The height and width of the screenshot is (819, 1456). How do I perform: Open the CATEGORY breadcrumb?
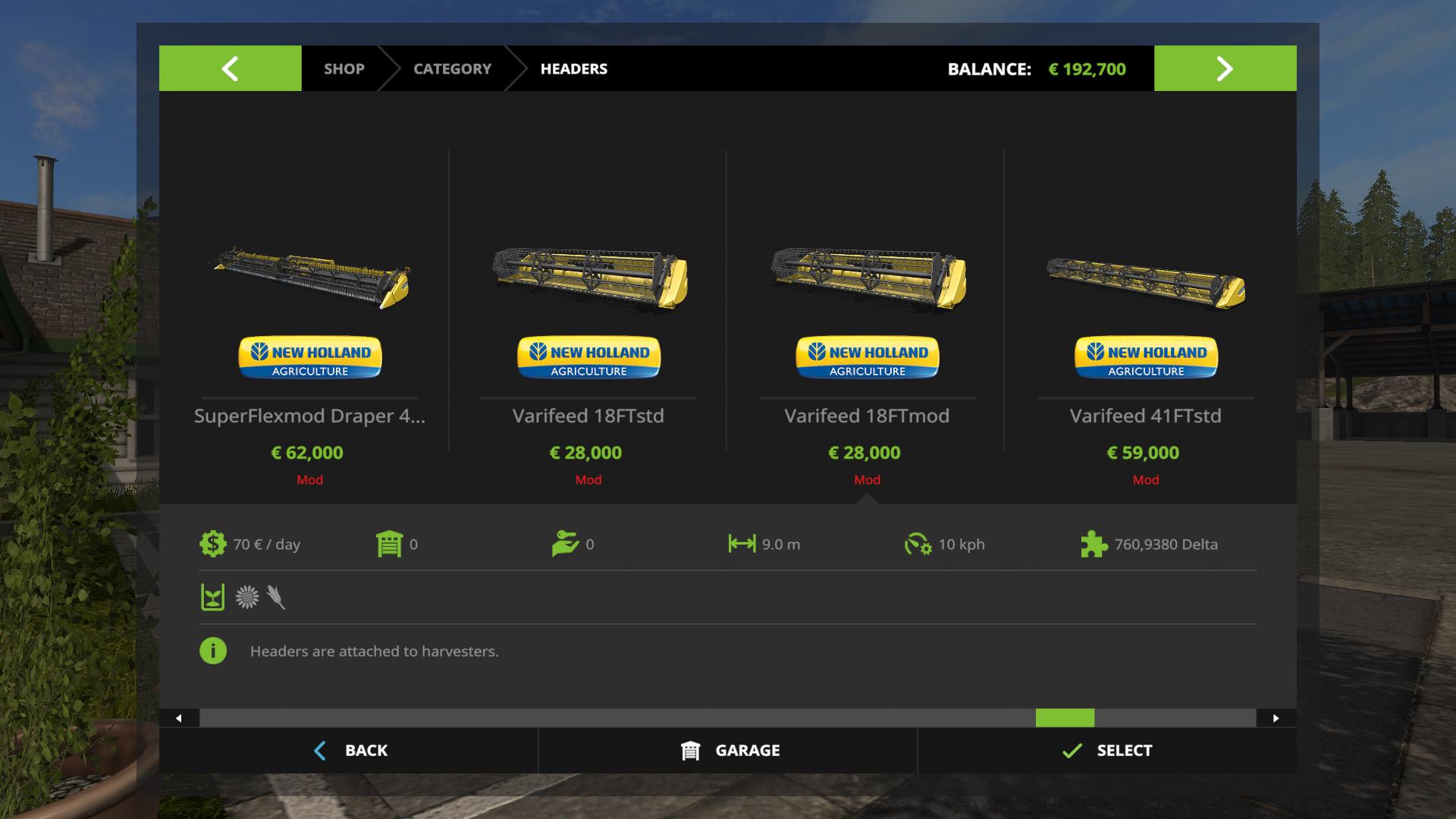[x=452, y=68]
